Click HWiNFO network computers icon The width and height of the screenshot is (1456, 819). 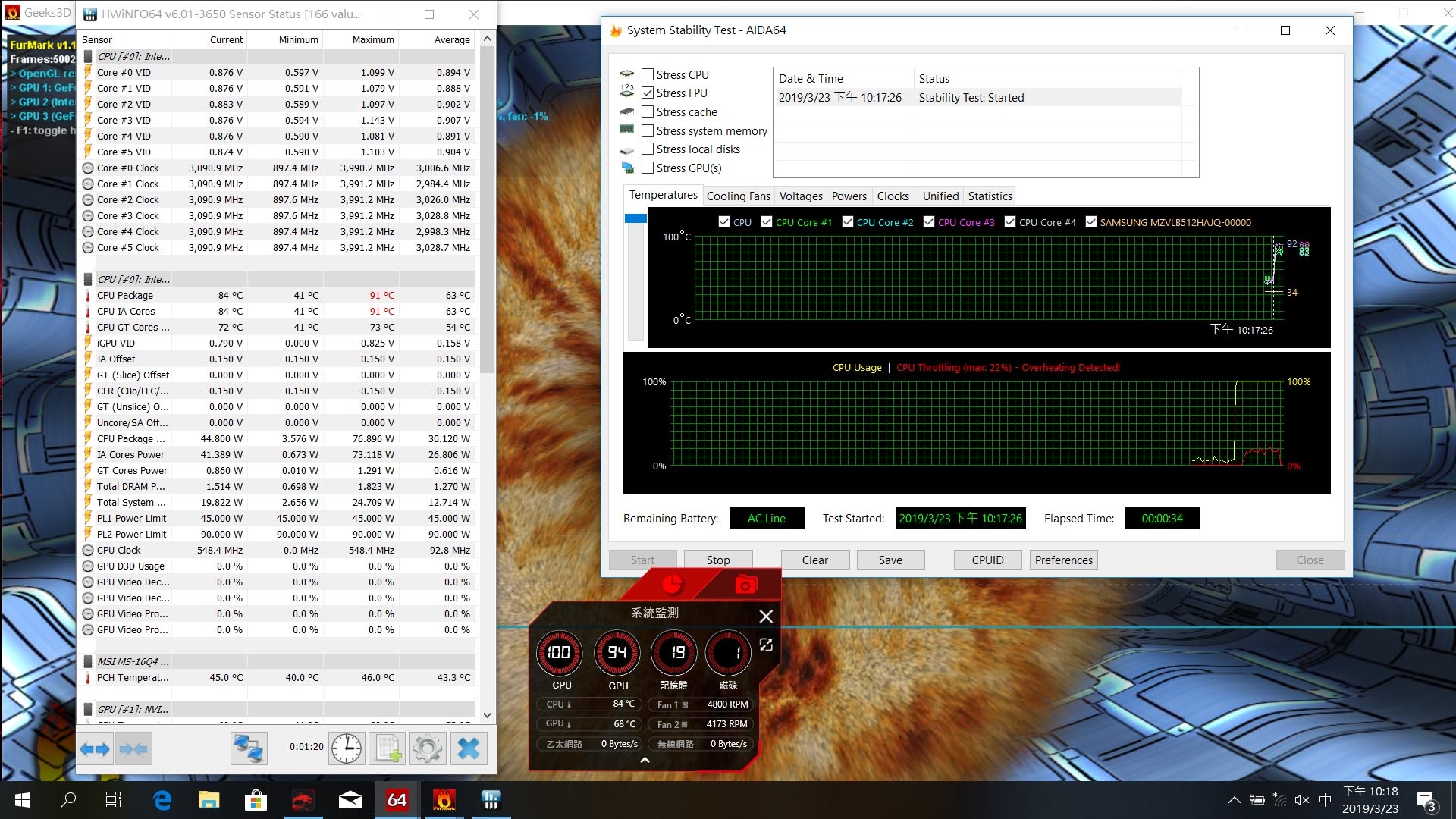click(x=249, y=749)
